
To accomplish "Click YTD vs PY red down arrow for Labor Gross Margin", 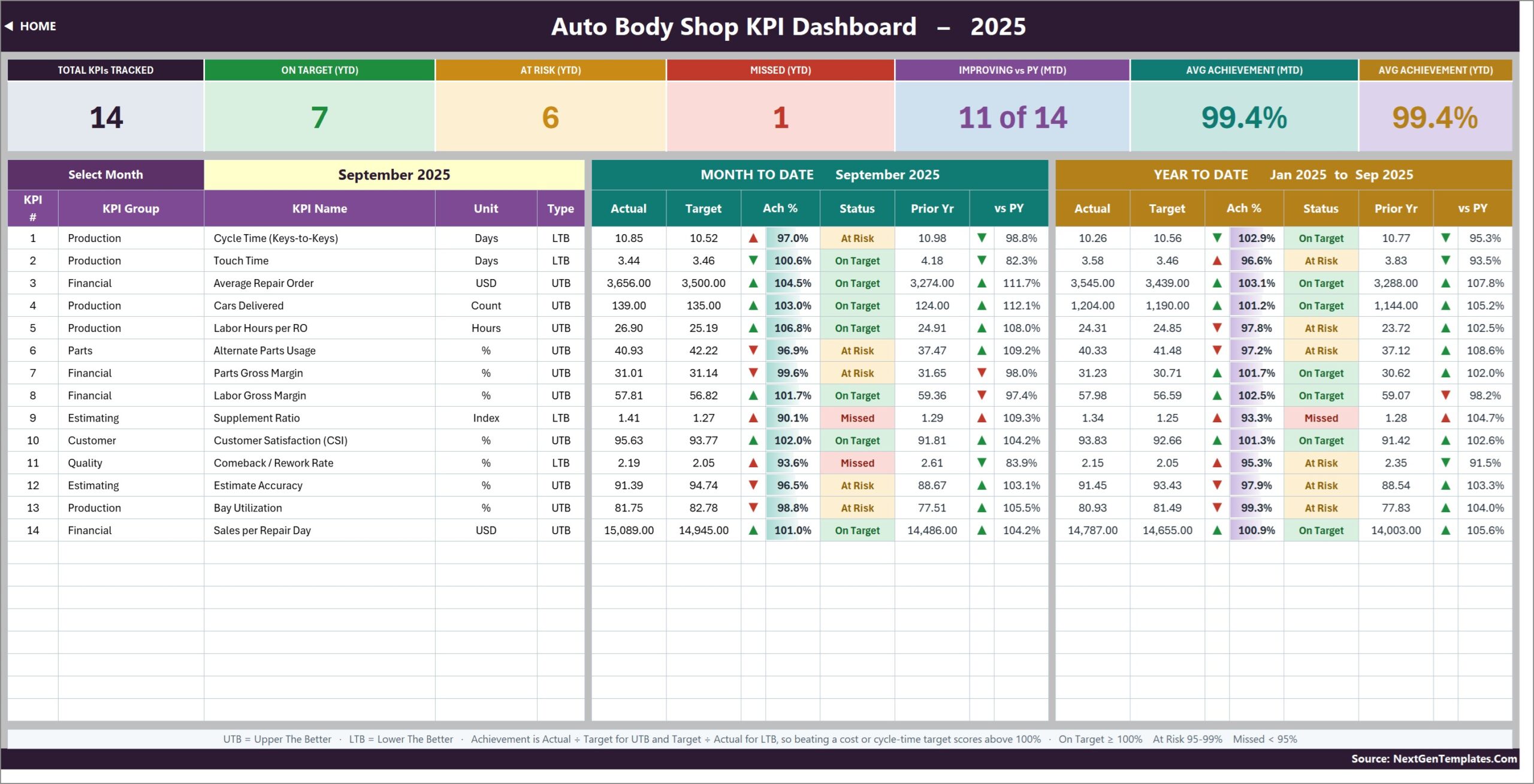I will click(1445, 395).
